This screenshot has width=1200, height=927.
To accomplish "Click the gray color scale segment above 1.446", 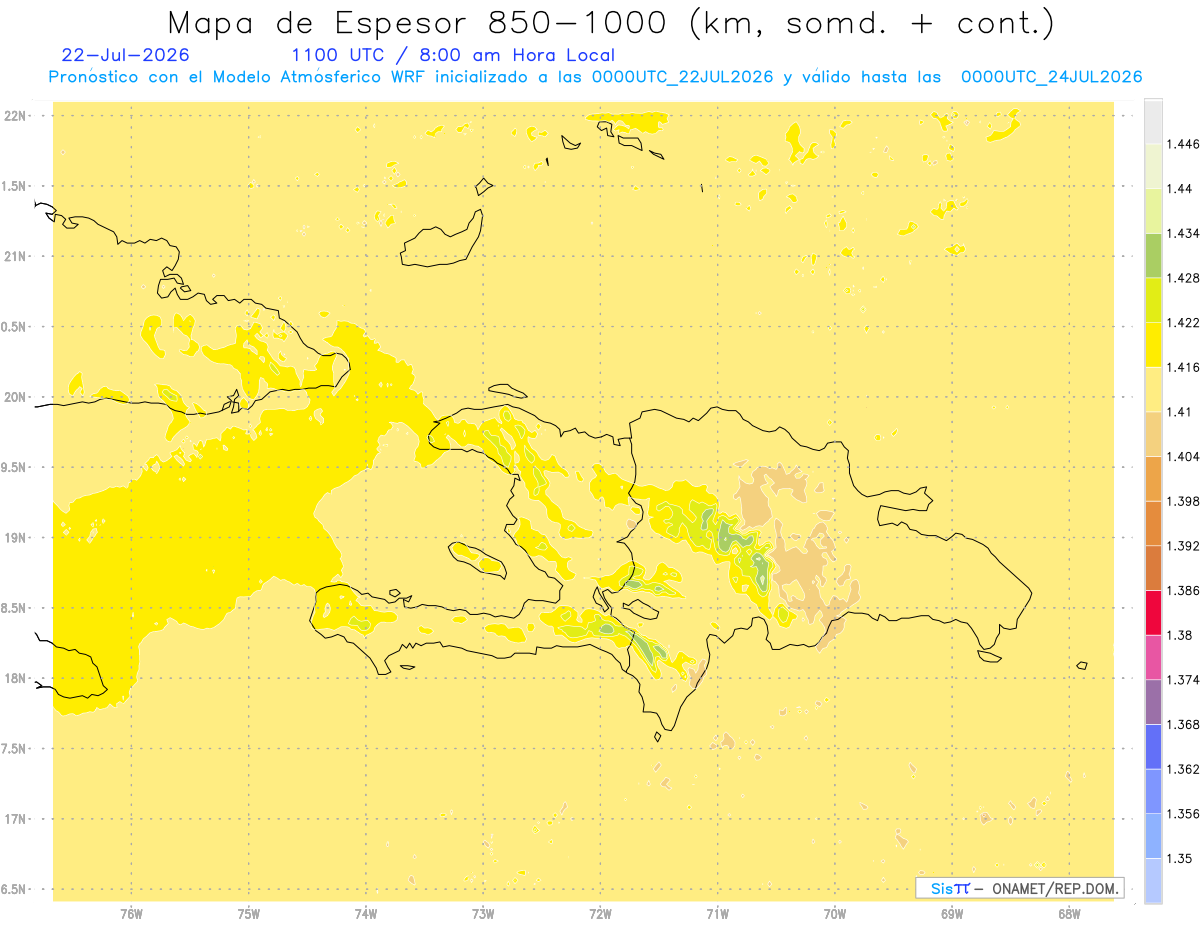I will [x=1153, y=121].
